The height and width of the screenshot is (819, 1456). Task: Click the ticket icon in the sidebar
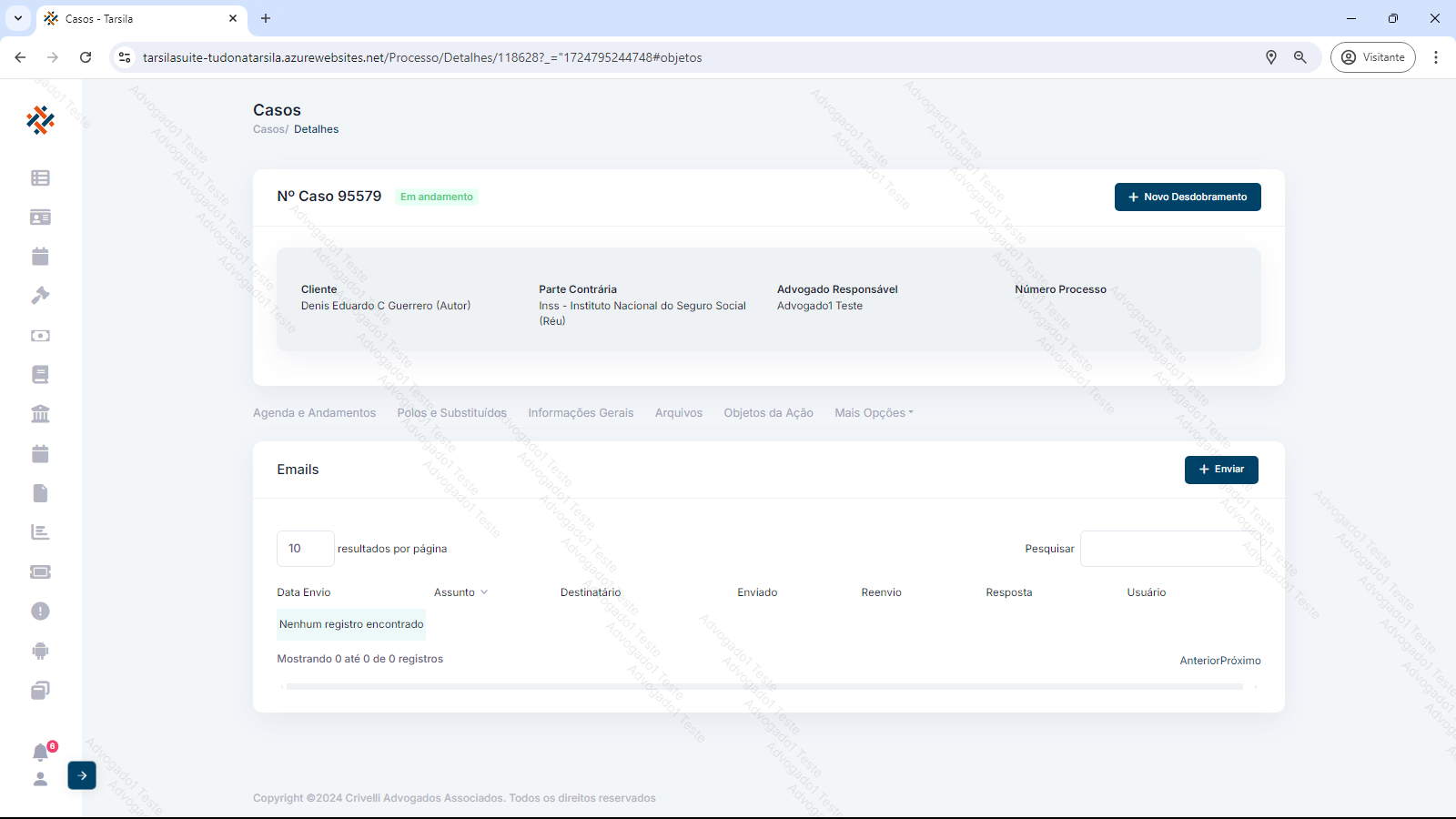(40, 572)
